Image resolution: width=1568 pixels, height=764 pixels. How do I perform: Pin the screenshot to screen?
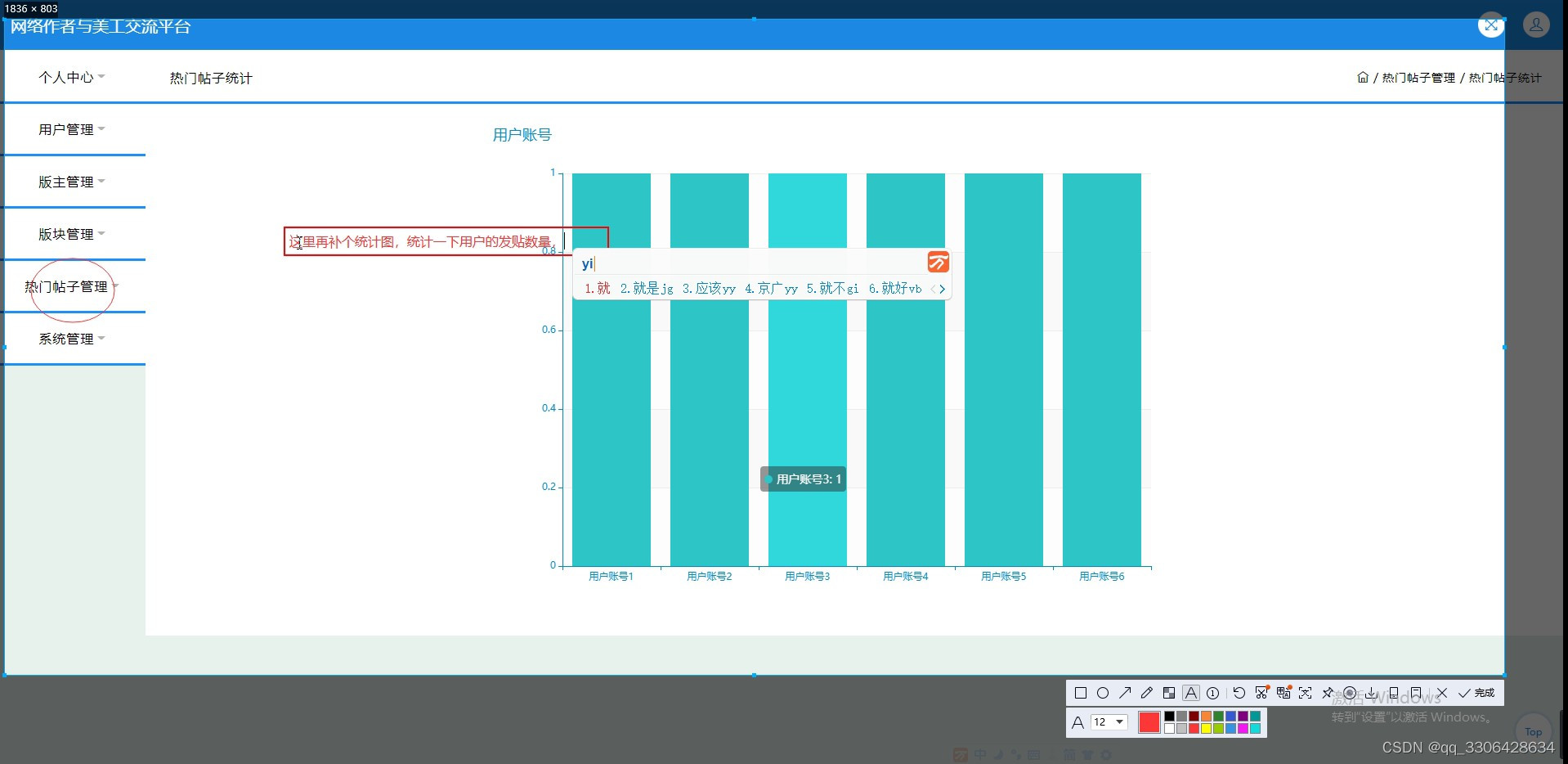[x=1328, y=693]
